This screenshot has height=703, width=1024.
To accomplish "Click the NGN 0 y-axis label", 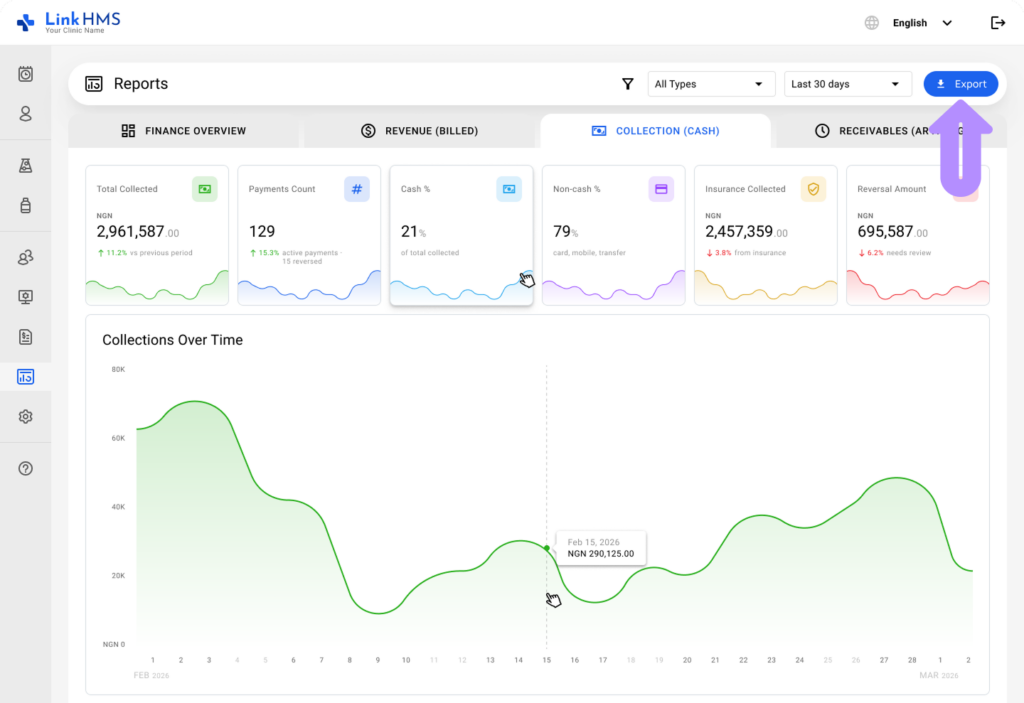I will point(114,644).
